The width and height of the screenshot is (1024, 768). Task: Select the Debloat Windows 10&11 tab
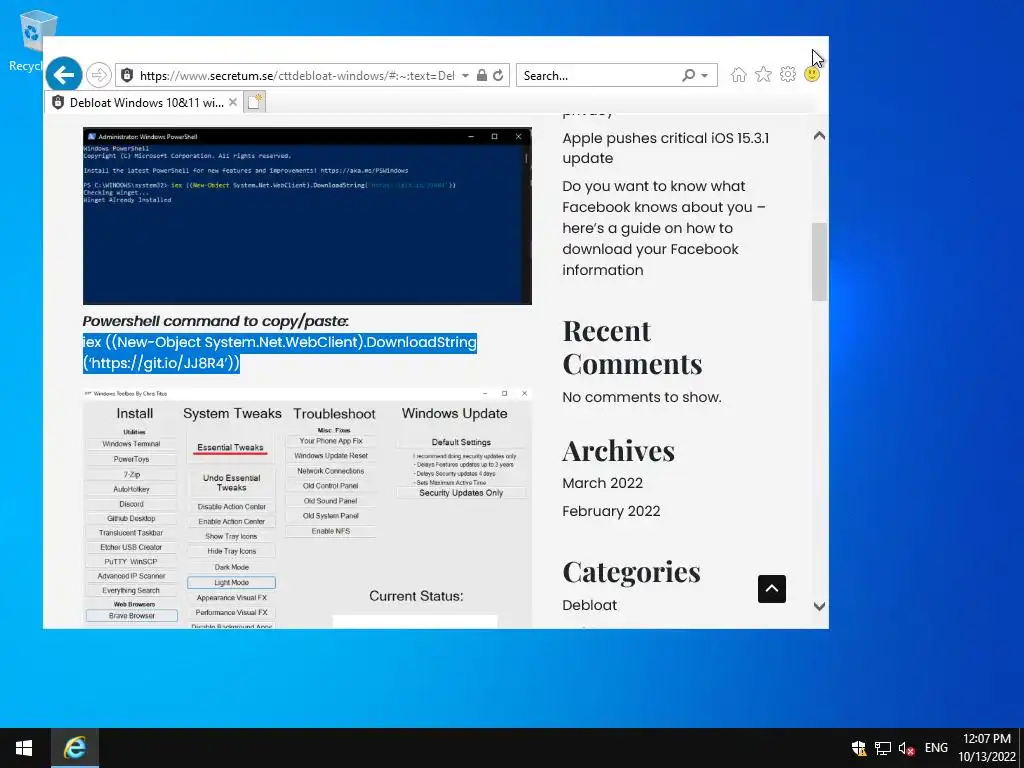tap(144, 103)
